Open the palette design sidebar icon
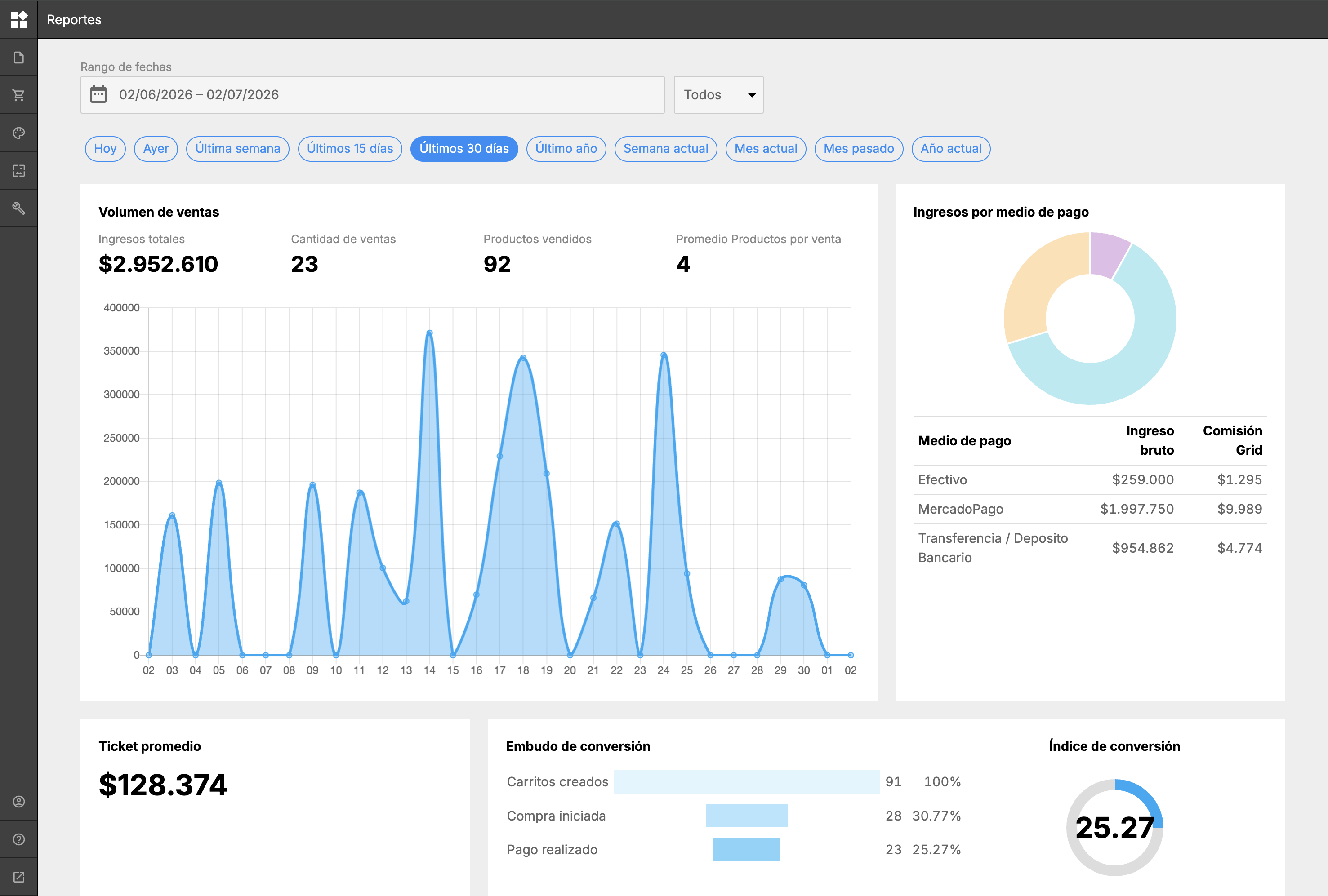The width and height of the screenshot is (1328, 896). coord(19,133)
